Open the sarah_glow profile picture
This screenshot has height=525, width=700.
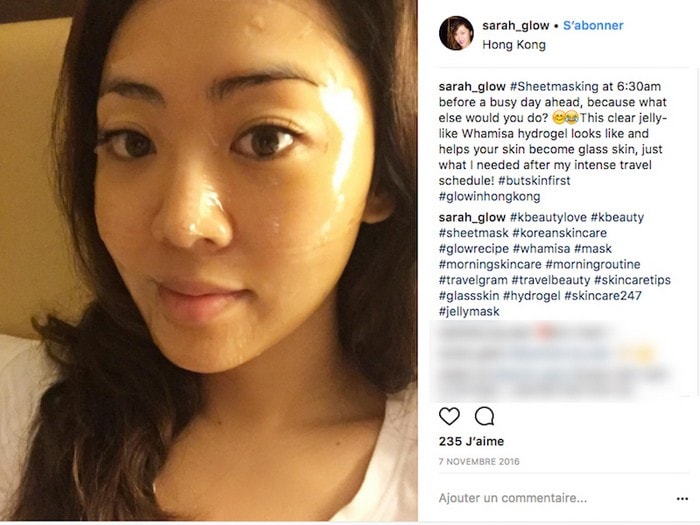point(456,33)
